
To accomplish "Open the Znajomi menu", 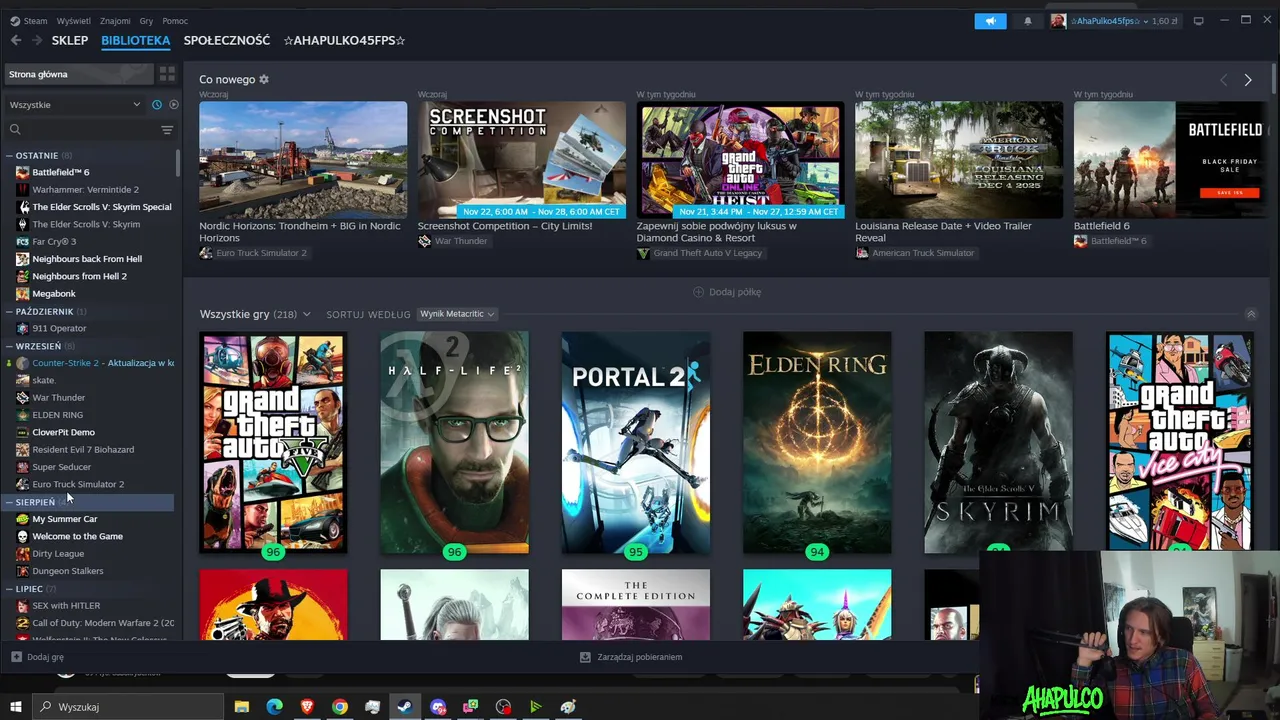I will (x=115, y=21).
